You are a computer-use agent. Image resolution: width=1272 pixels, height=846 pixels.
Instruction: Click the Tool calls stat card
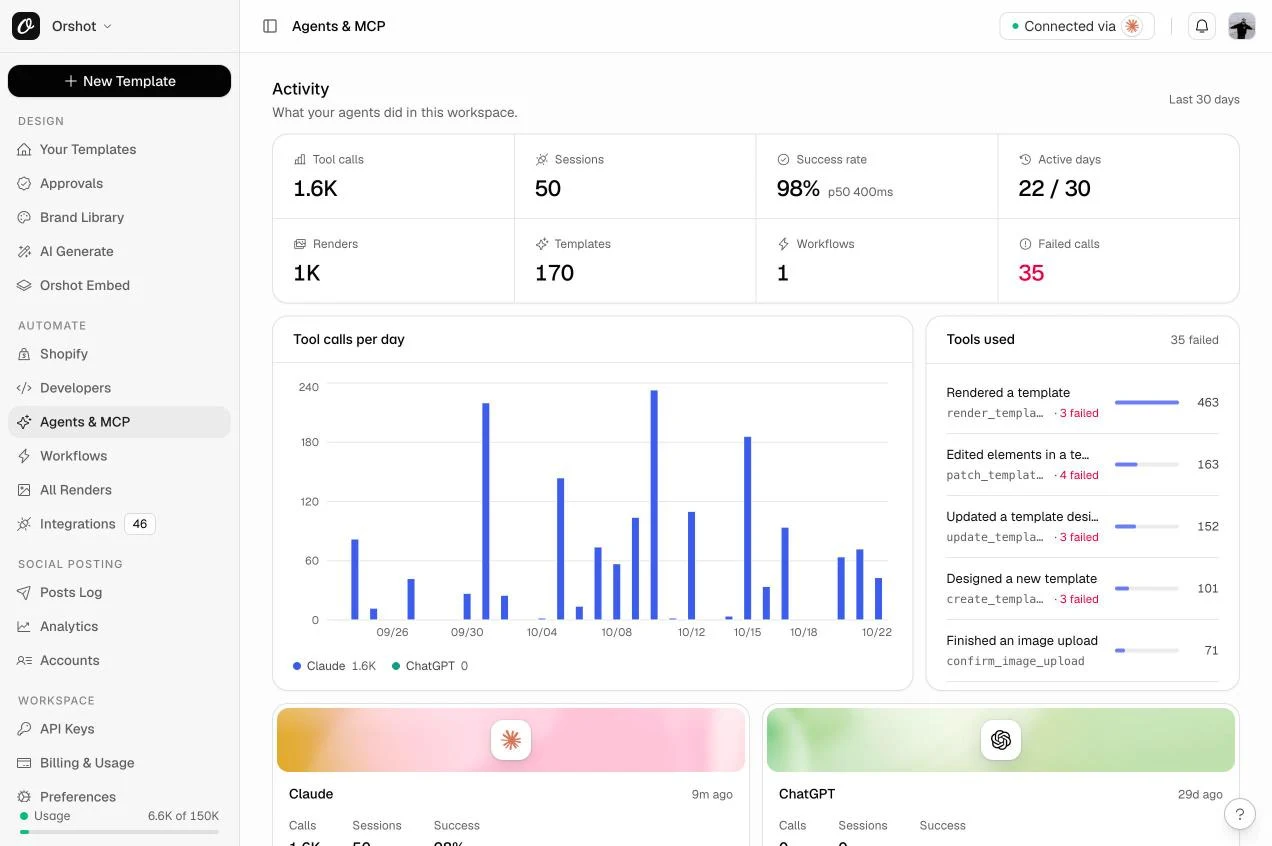point(393,176)
